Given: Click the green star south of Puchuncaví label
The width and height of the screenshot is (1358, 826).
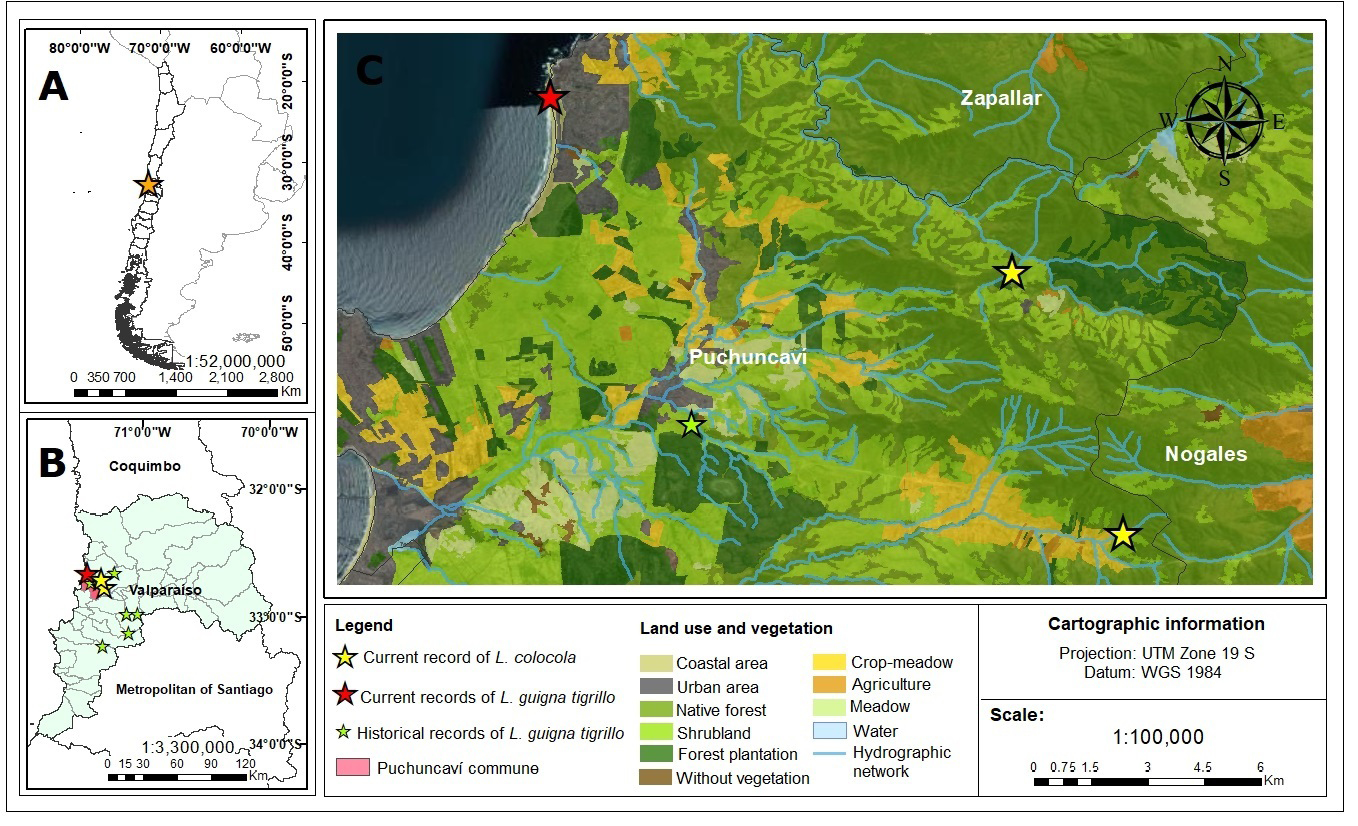Looking at the screenshot, I should (x=691, y=424).
